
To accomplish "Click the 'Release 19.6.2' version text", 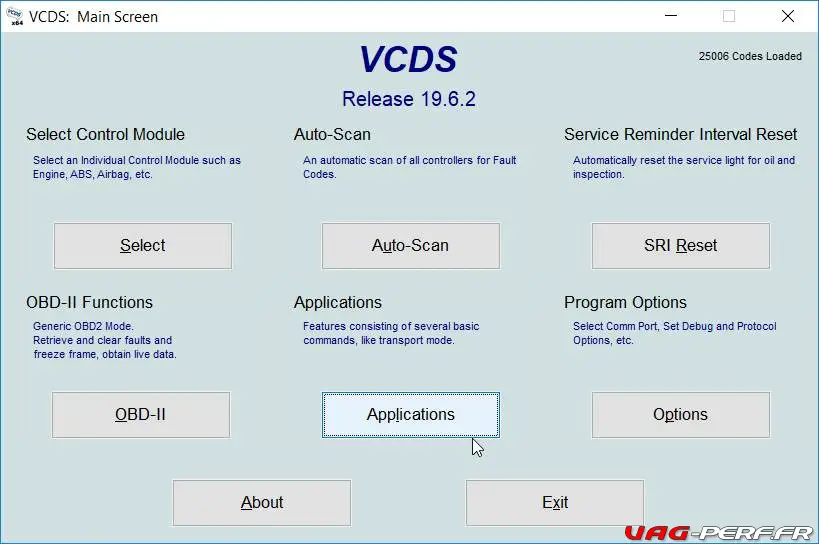I will 409,99.
